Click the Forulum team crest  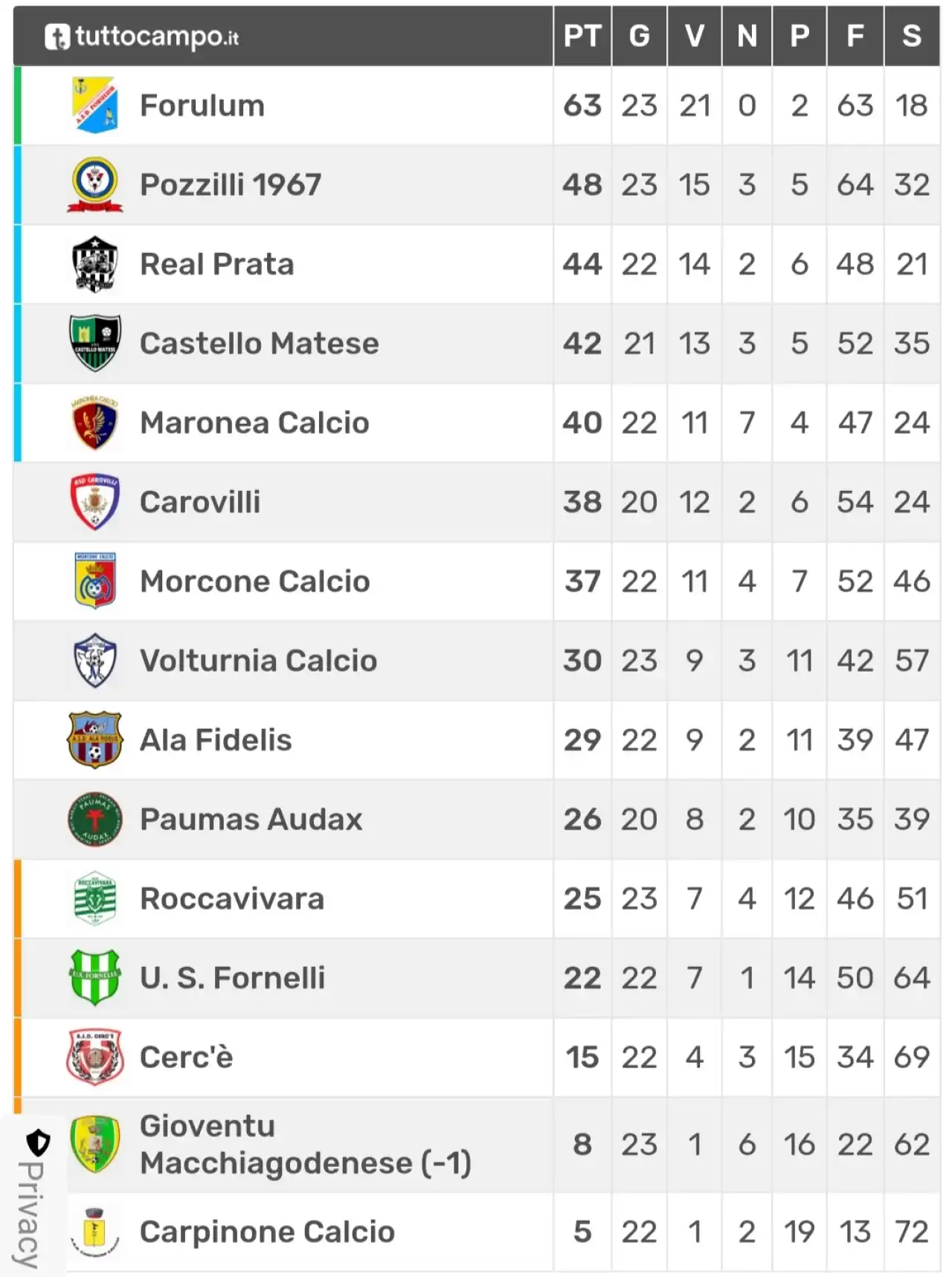95,105
